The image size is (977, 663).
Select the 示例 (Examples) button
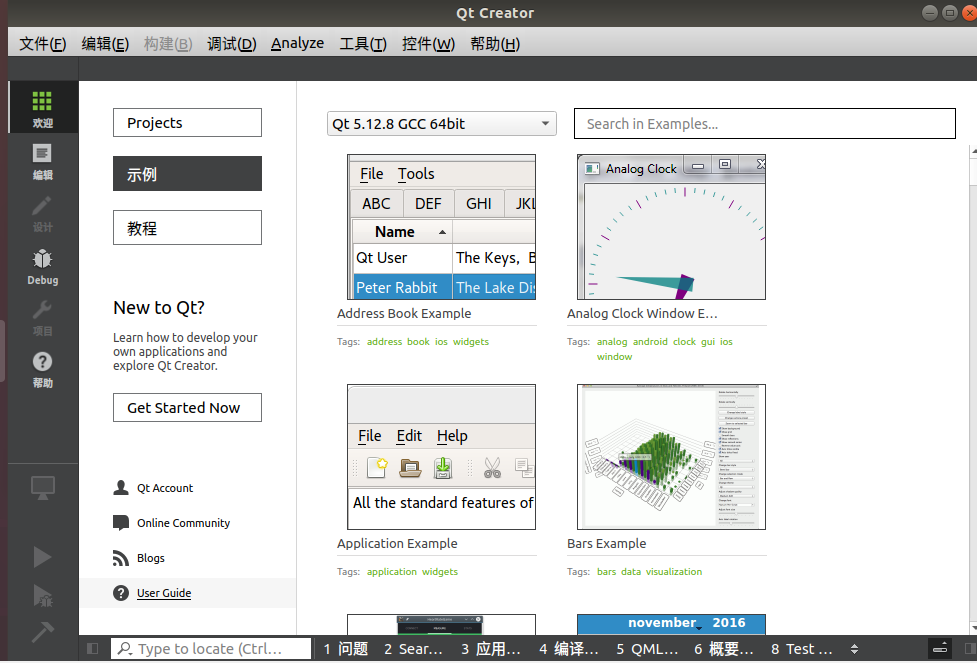(187, 174)
